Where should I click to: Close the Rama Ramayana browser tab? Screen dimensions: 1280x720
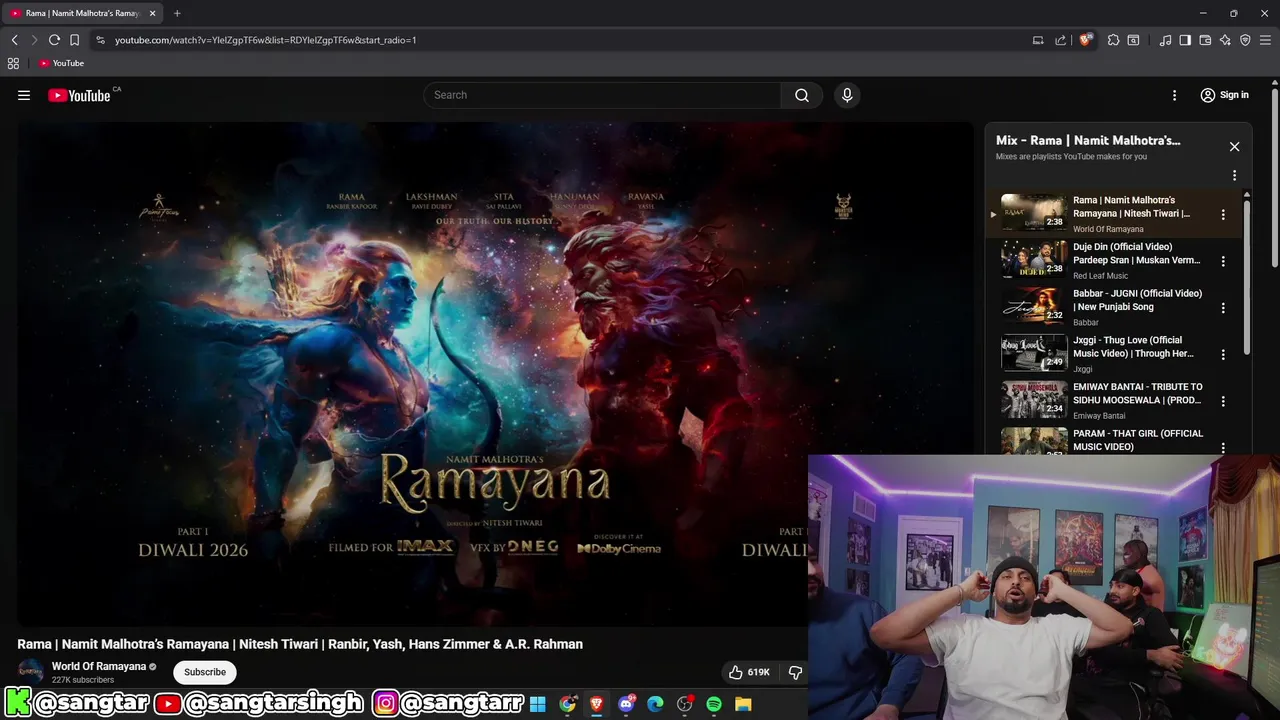152,13
